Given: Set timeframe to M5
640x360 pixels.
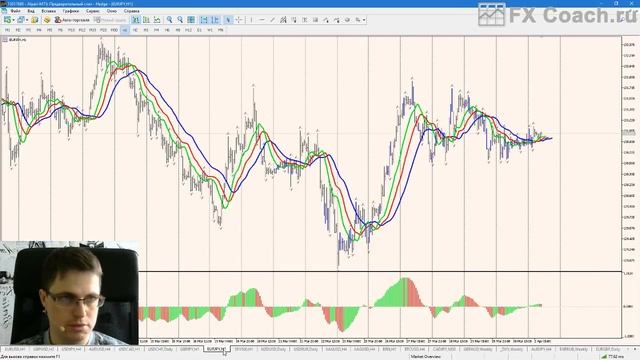Looking at the screenshot, I should [49, 30].
